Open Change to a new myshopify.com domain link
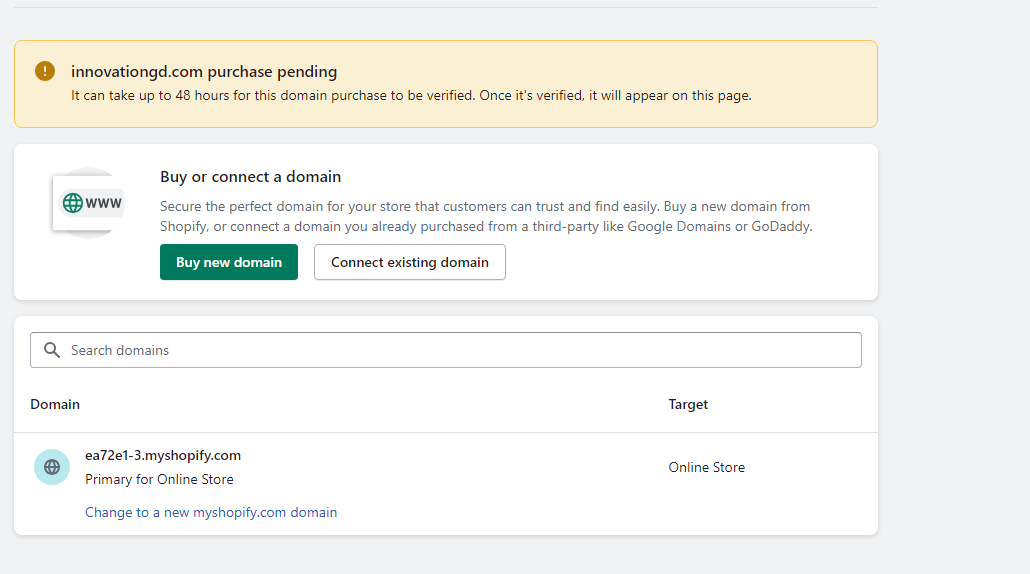This screenshot has height=574, width=1030. pyautogui.click(x=211, y=512)
